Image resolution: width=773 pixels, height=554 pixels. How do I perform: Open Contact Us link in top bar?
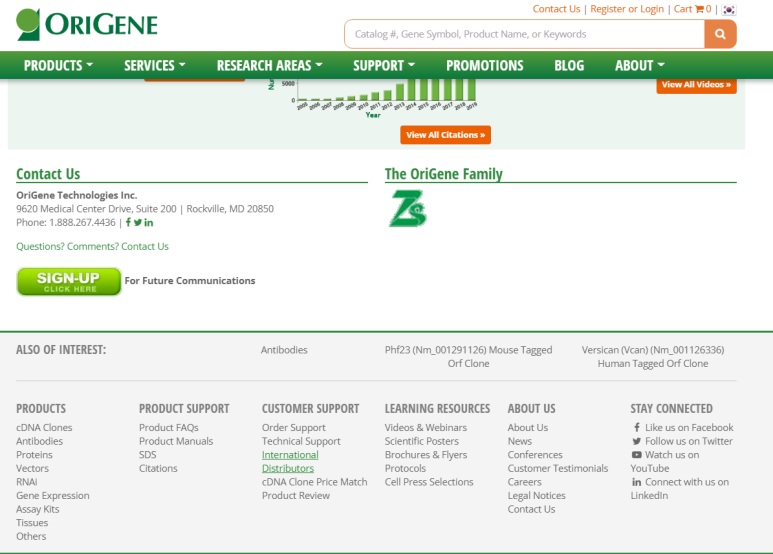[556, 9]
